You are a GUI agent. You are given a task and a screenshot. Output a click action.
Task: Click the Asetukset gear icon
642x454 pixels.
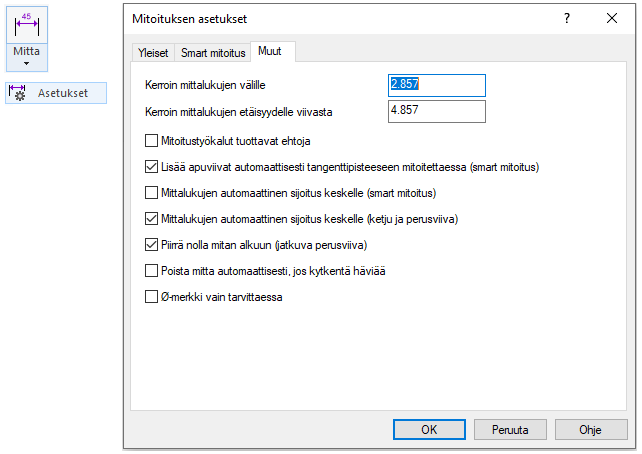pos(17,93)
